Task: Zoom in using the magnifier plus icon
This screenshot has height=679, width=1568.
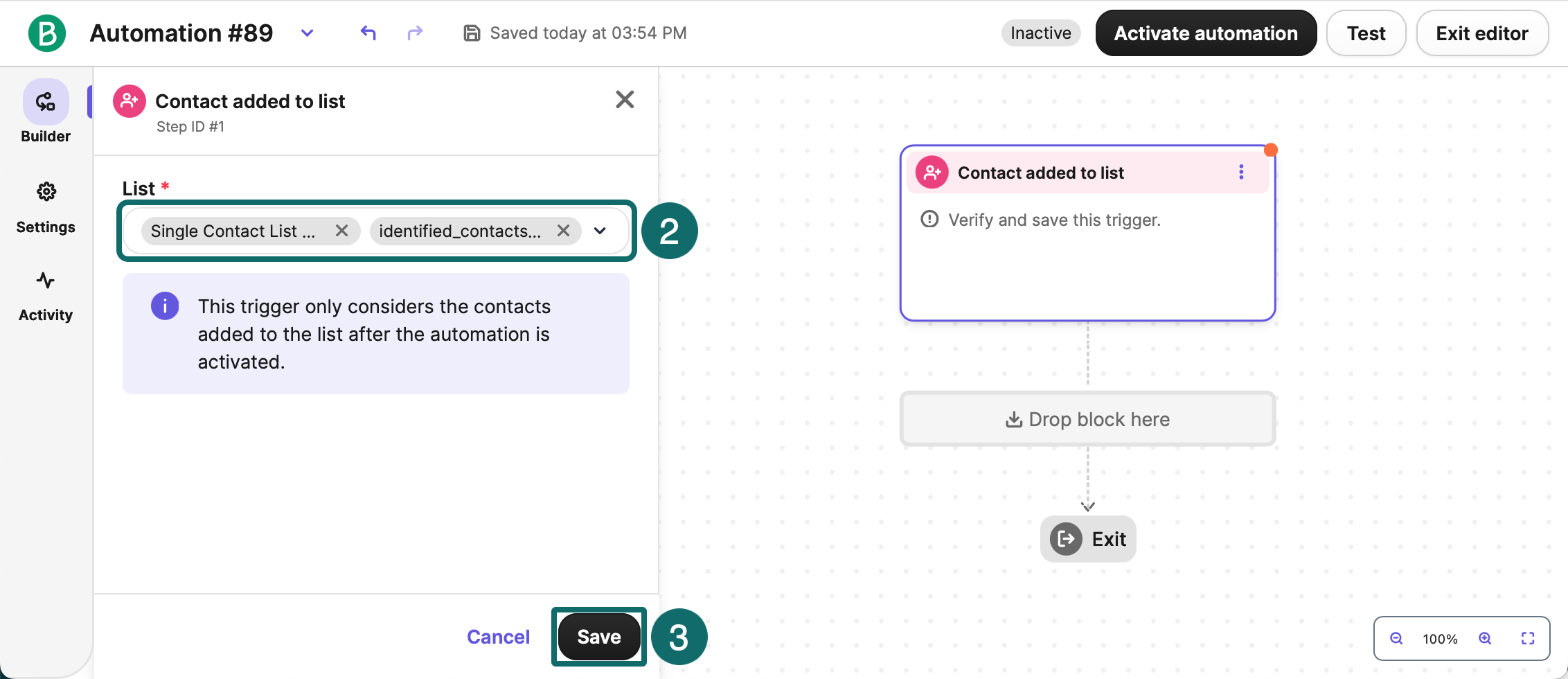Action: pos(1485,638)
